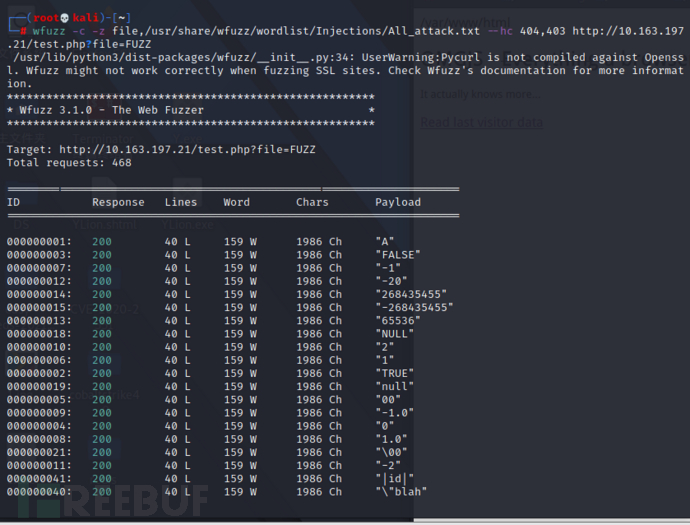Image resolution: width=690 pixels, height=525 pixels.
Task: Click the payload "FALSE"
Action: click(398, 255)
